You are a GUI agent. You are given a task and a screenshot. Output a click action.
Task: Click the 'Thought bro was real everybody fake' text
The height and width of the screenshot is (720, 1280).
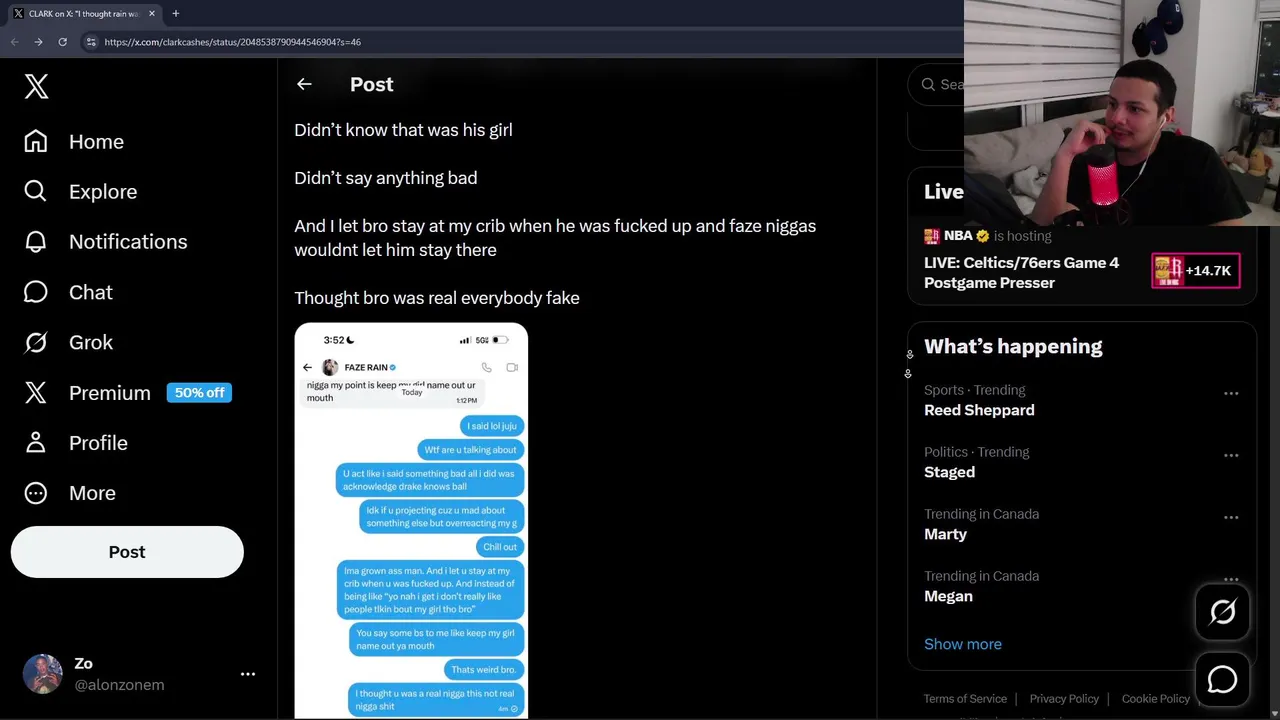coord(437,298)
